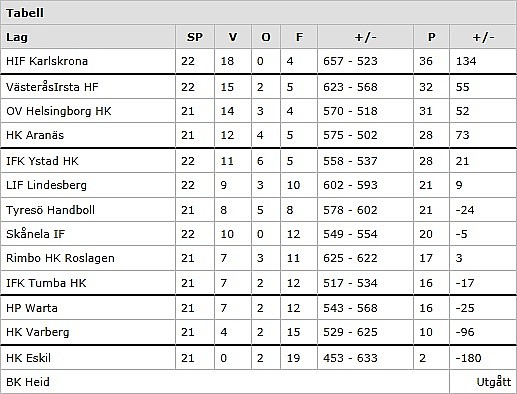
Task: Open HP Warta team entry
Action: 32,308
